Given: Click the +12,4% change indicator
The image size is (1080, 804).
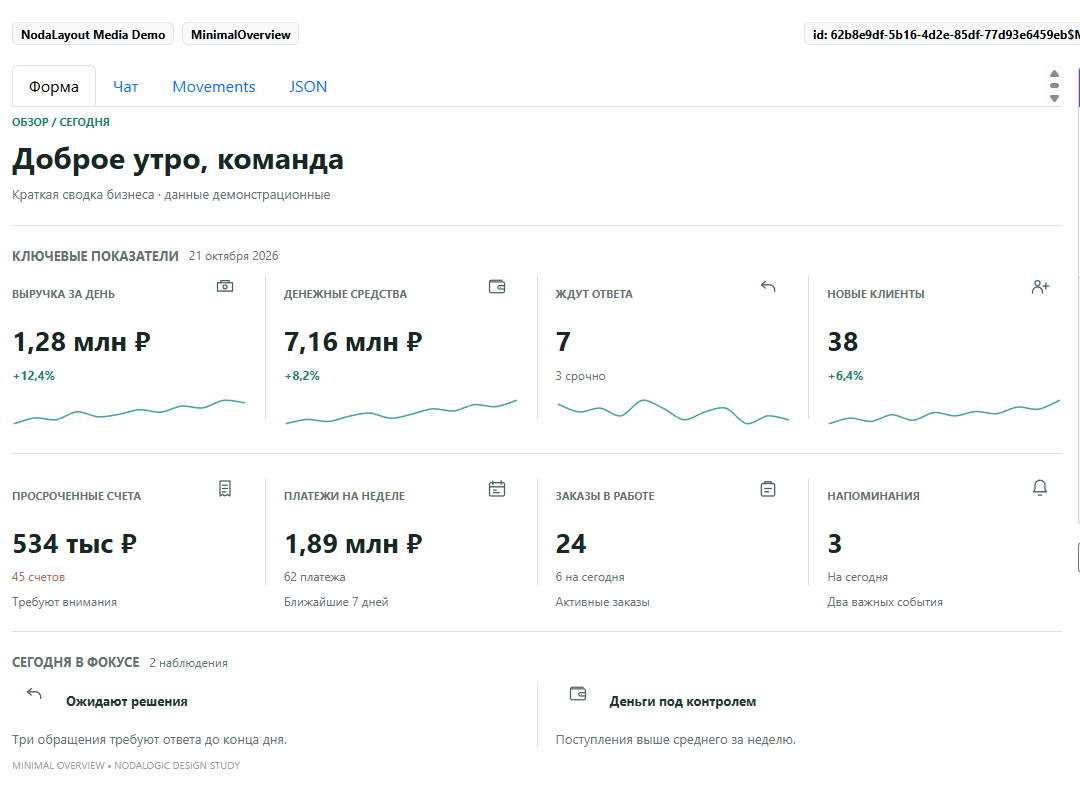Looking at the screenshot, I should (34, 376).
